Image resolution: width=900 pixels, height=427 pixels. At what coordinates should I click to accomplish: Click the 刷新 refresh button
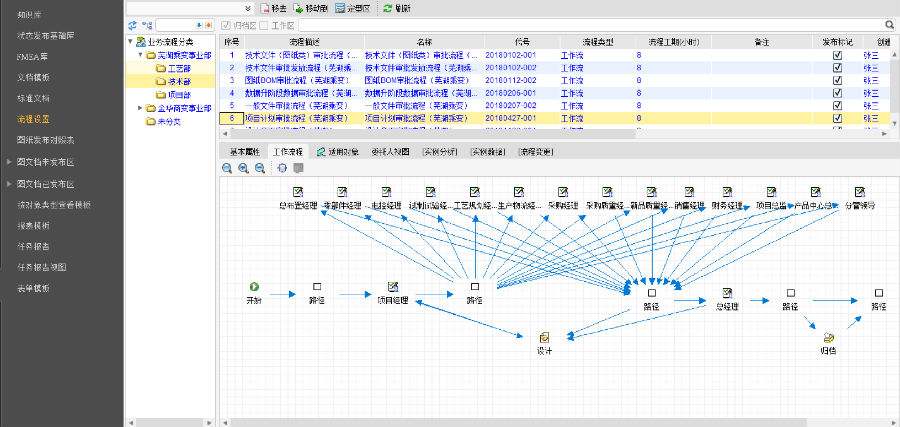point(396,7)
